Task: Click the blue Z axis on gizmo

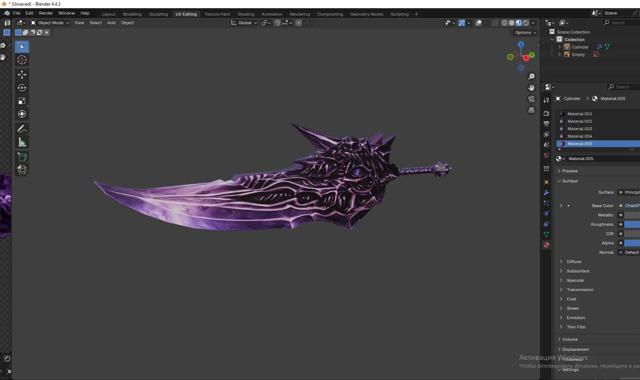Action: coord(521,44)
